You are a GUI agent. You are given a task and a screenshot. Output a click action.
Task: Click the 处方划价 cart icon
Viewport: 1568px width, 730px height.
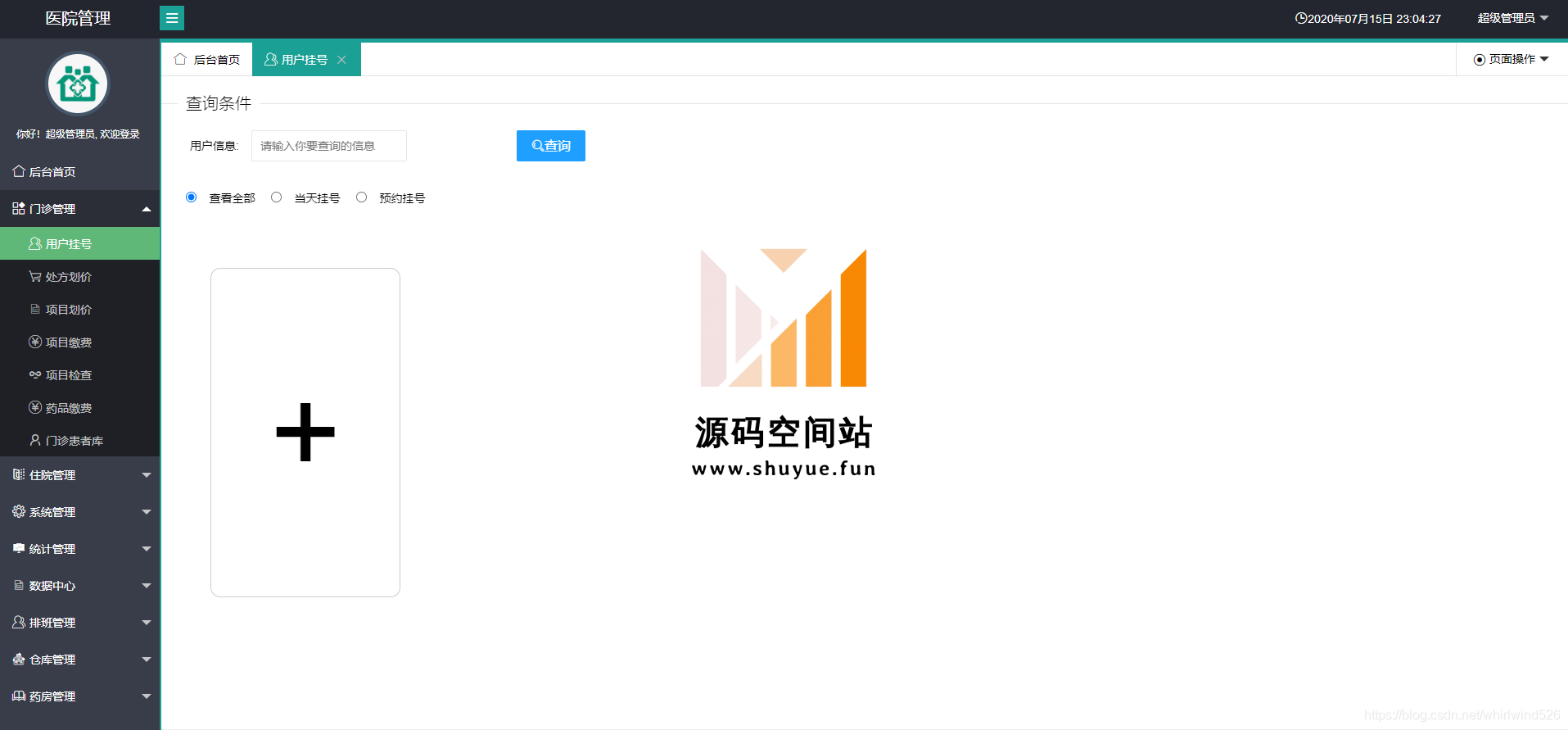click(x=35, y=276)
